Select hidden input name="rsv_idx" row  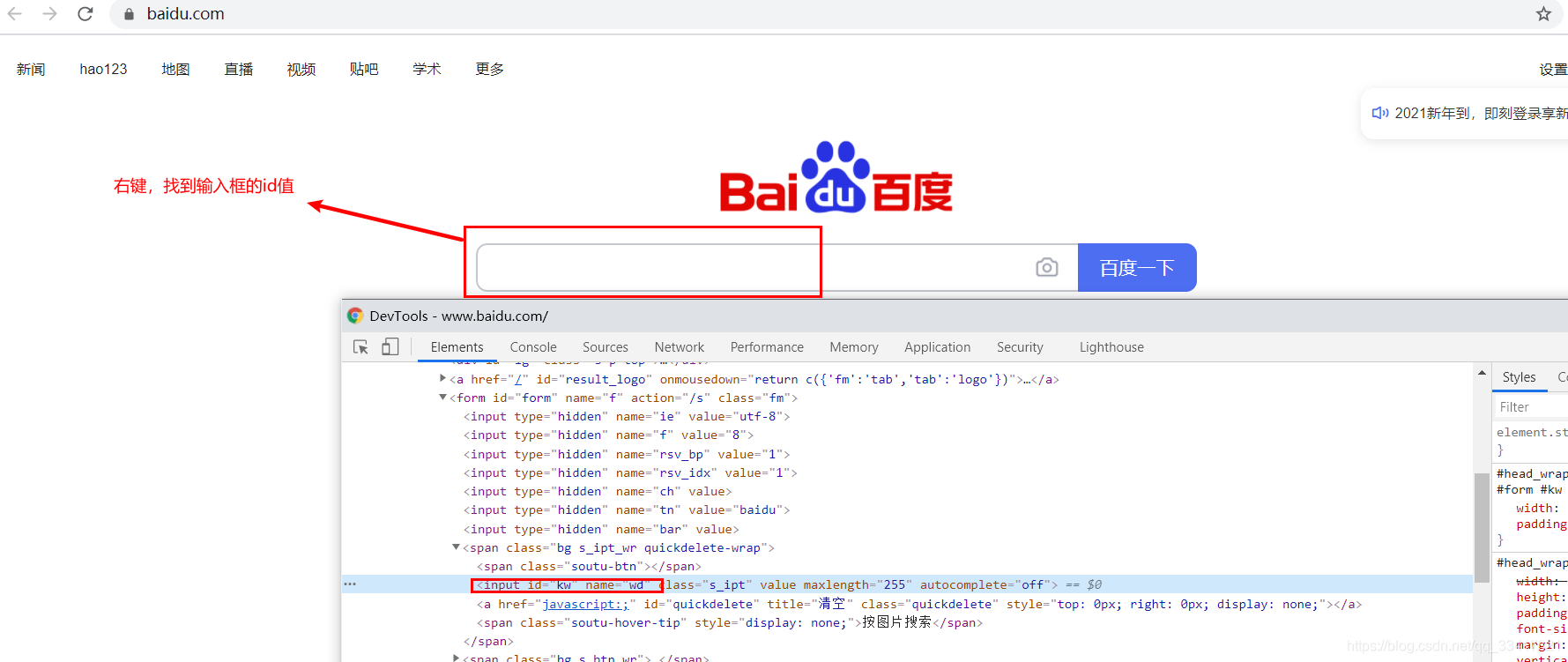tap(630, 472)
